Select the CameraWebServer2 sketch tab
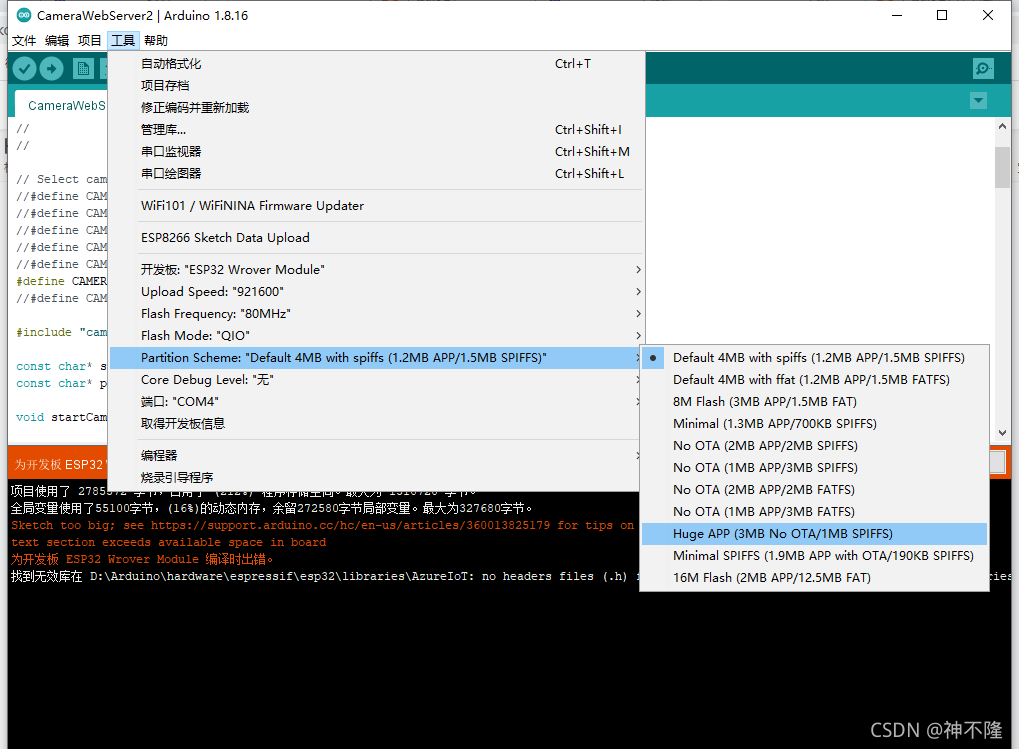Screen dimensions: 1019x749 tap(63, 105)
